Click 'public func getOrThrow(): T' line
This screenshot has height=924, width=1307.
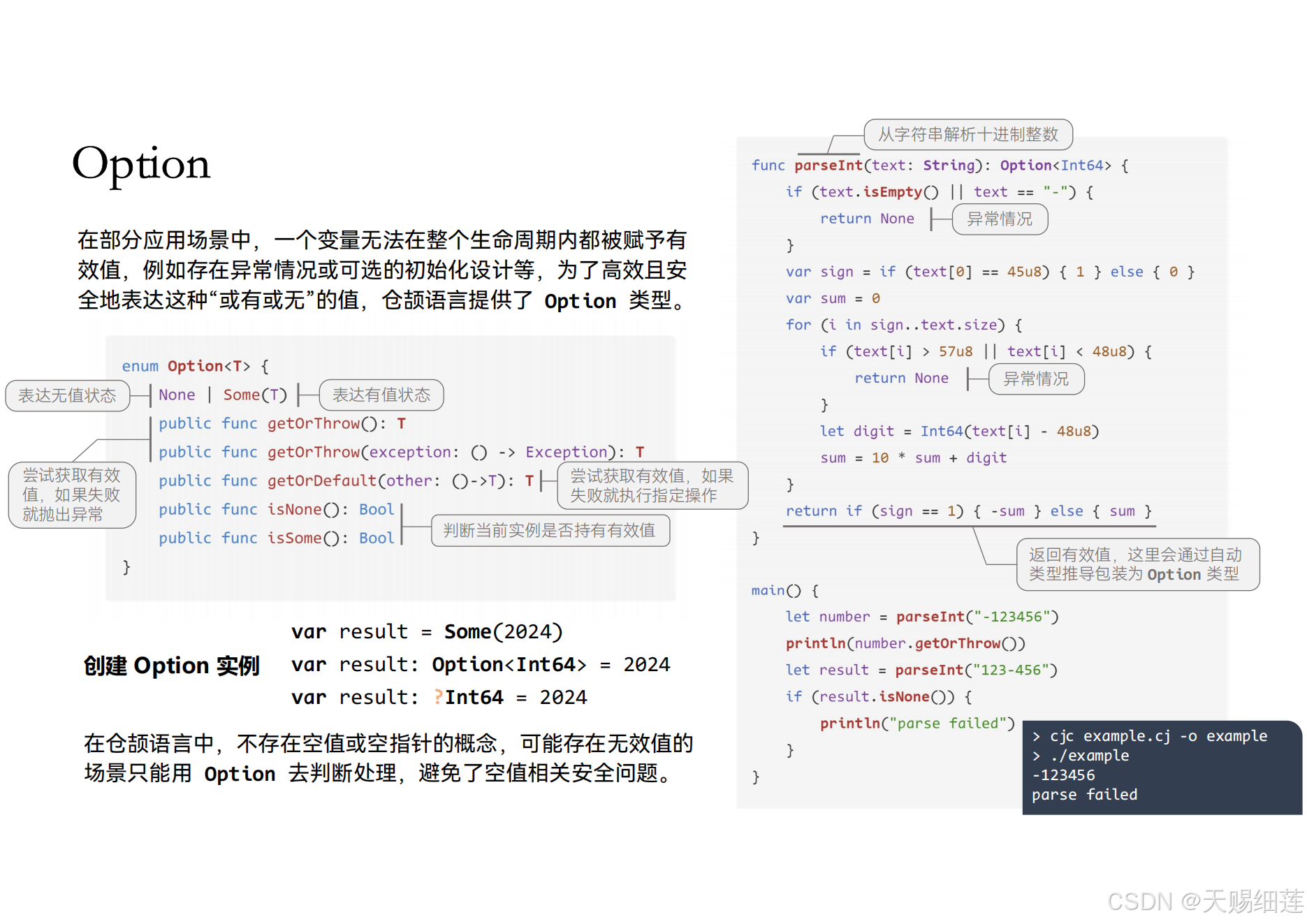(282, 423)
